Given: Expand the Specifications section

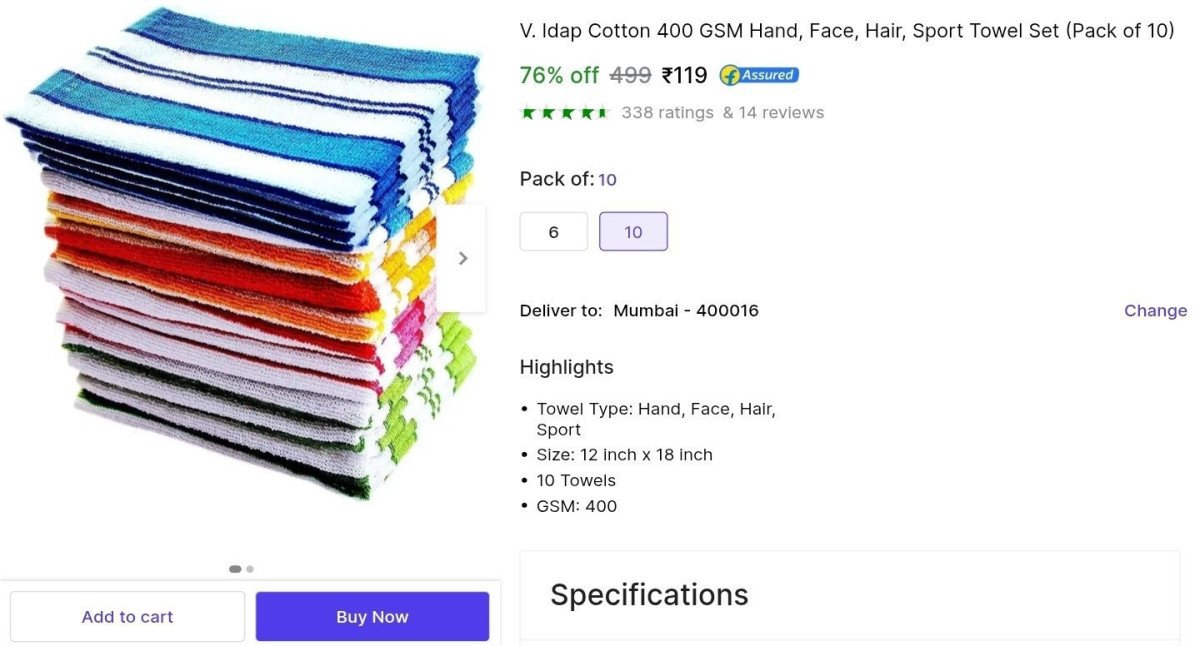Looking at the screenshot, I should click(850, 595).
